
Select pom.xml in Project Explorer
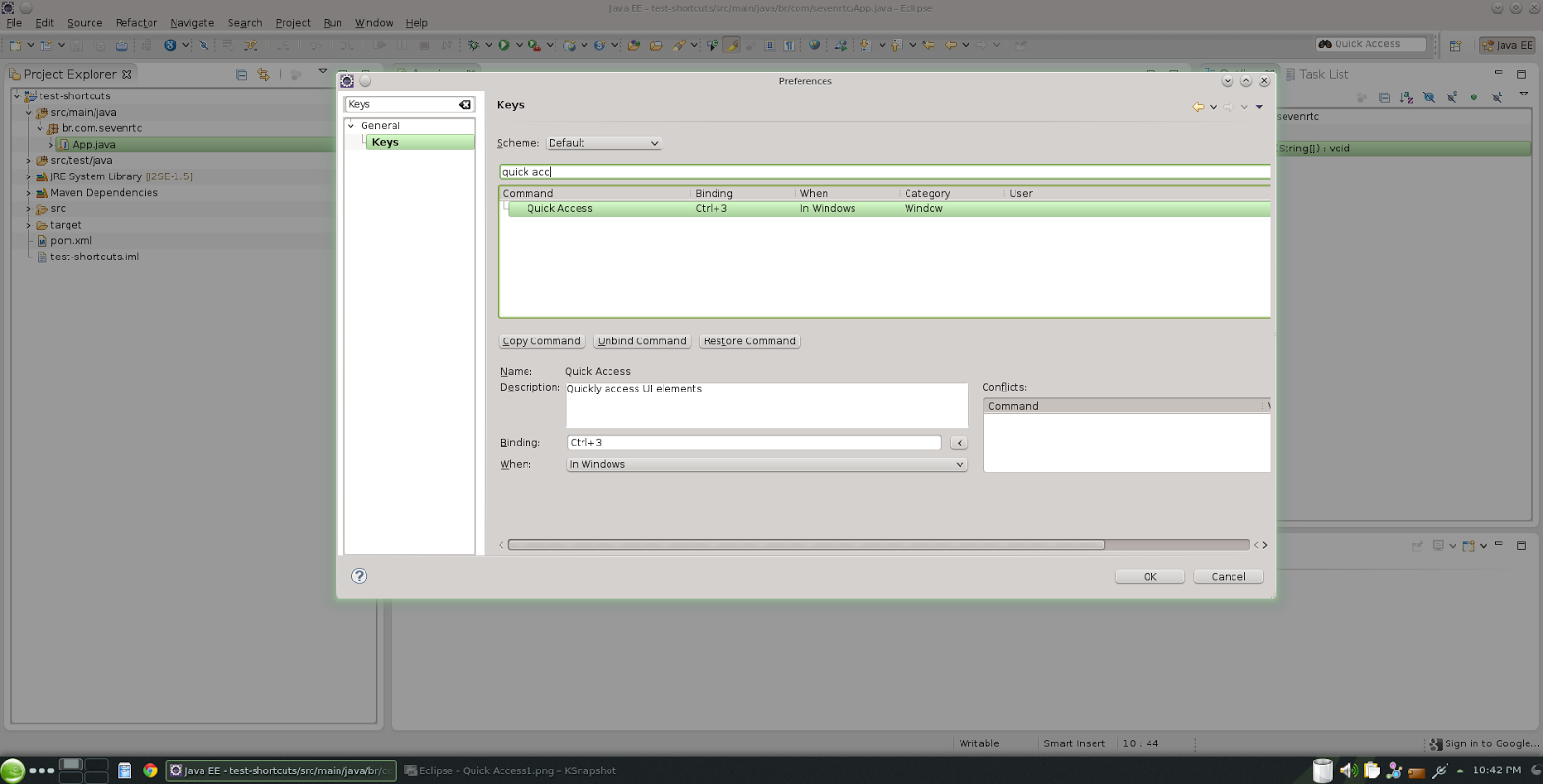click(70, 241)
